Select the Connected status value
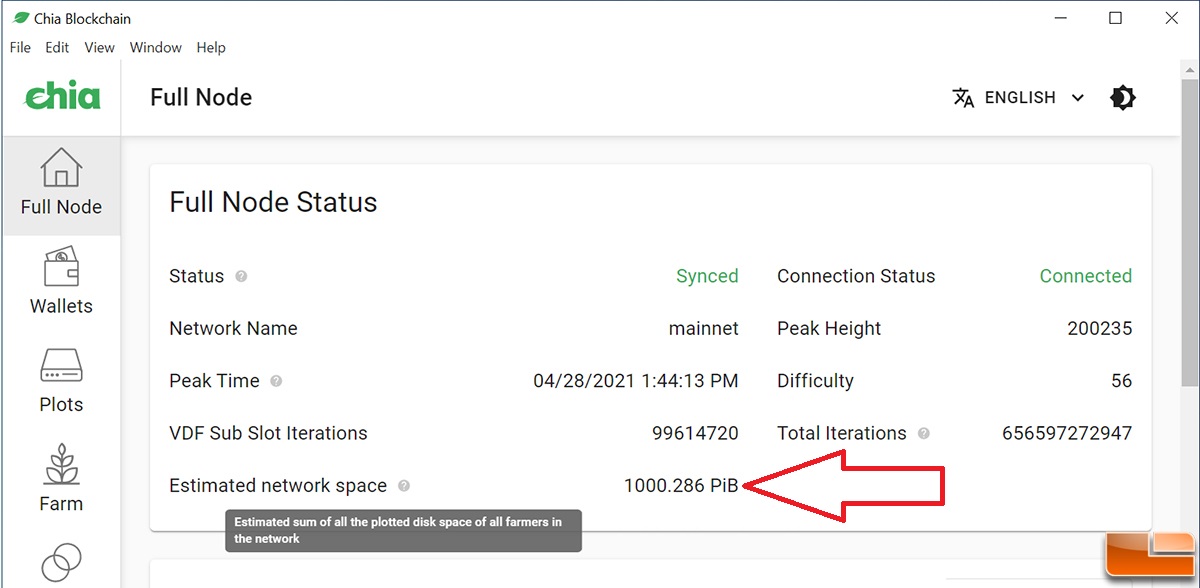This screenshot has height=588, width=1200. point(1086,276)
